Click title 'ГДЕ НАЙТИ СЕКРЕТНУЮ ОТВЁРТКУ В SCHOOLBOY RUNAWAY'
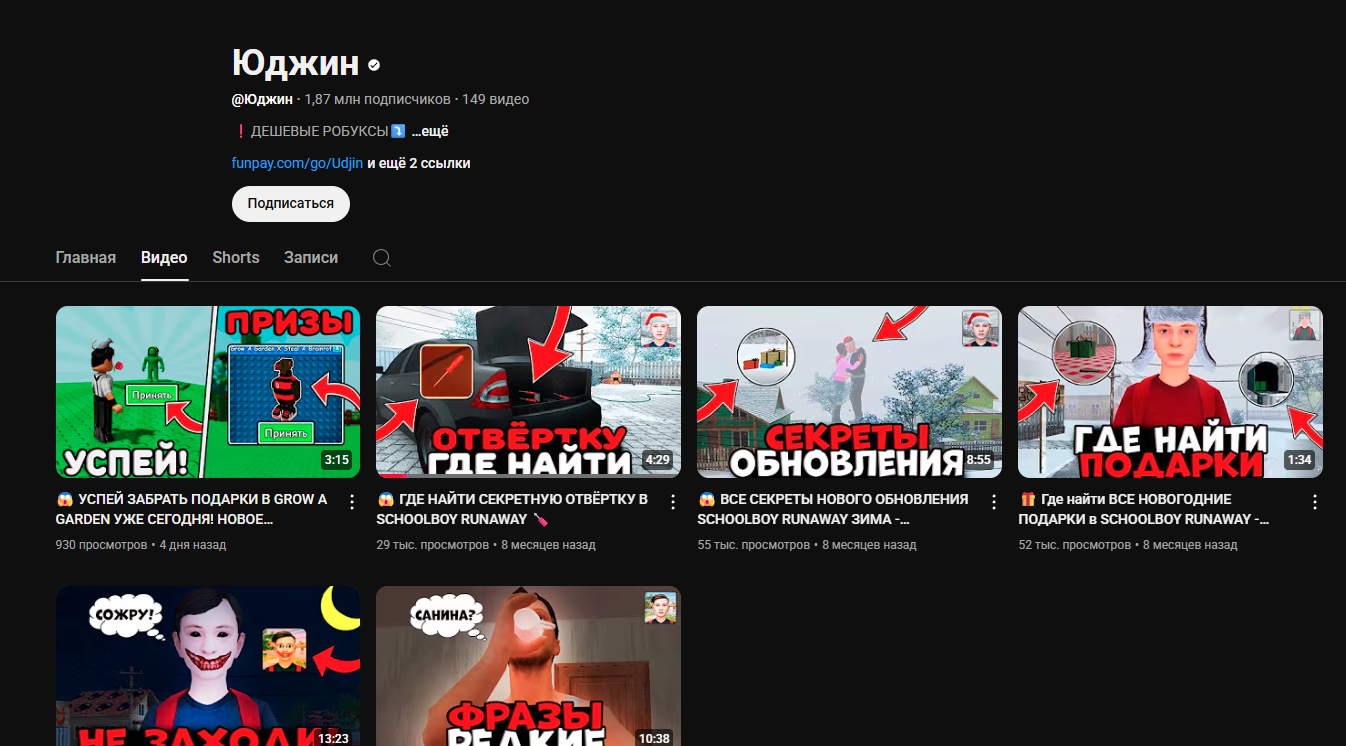The image size is (1346, 746). point(512,509)
